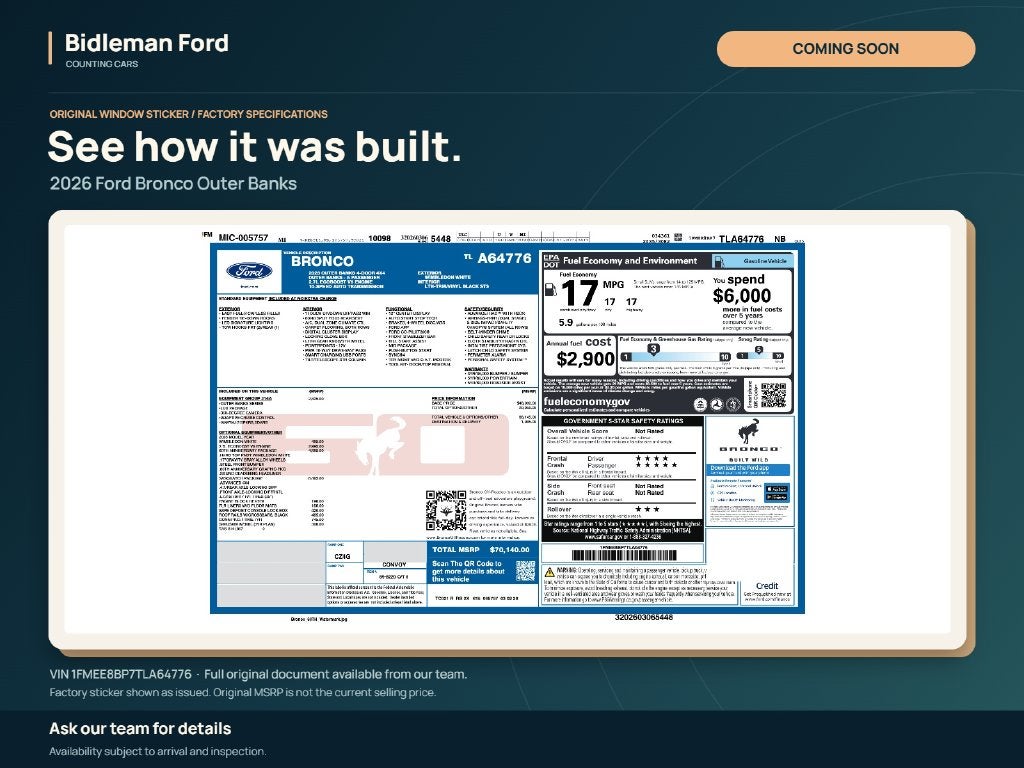This screenshot has height=768, width=1024.
Task: Click the QR code next to Bronco Off-Roadeo text
Action: pyautogui.click(x=446, y=510)
